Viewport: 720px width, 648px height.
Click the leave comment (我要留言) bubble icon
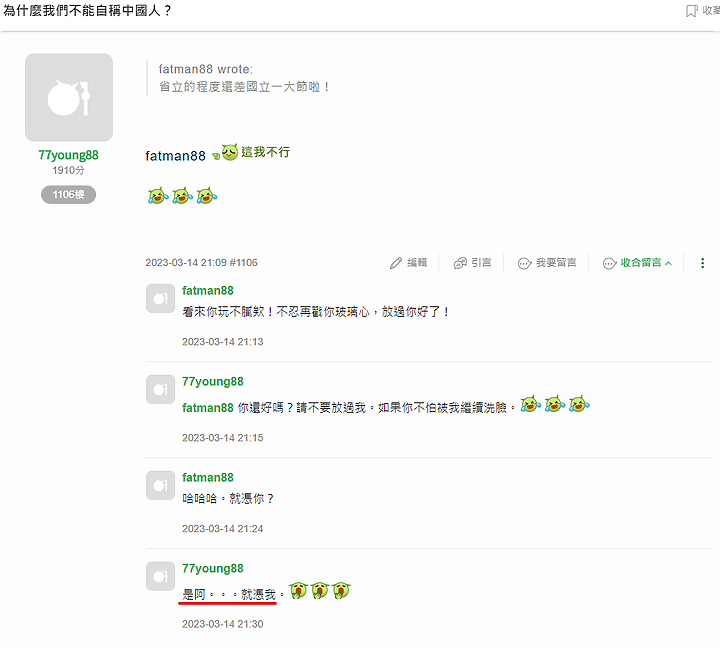click(524, 263)
